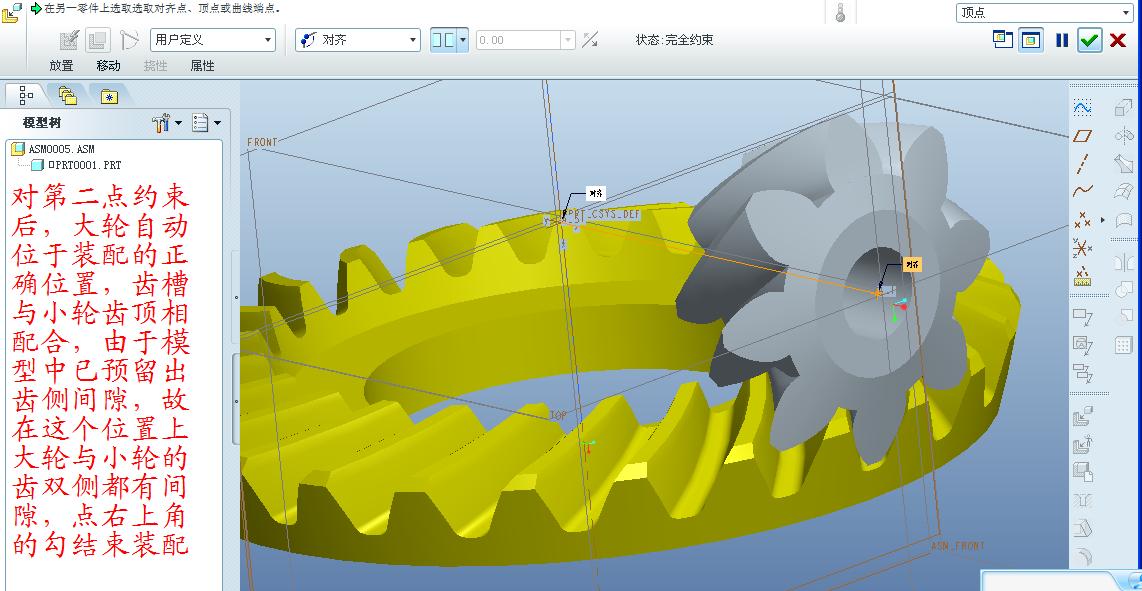Open the 挠性 flexibility panel
Viewport: 1142px width, 591px height.
coord(155,66)
